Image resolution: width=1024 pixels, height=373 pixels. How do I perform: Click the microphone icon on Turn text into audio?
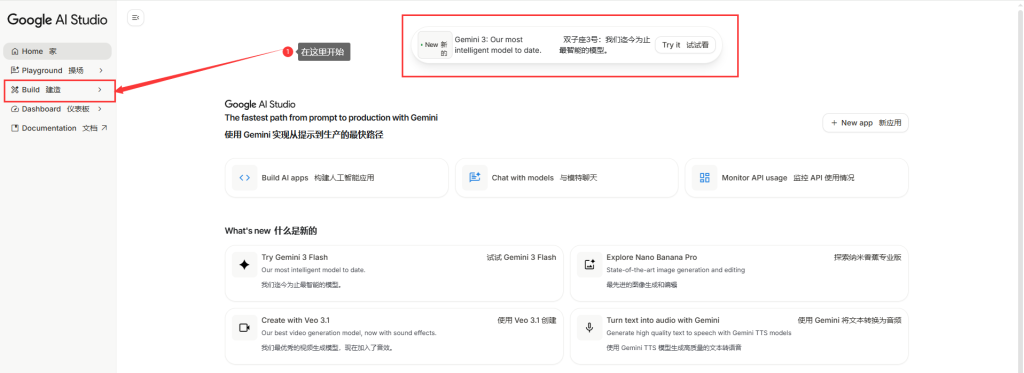[x=590, y=327]
